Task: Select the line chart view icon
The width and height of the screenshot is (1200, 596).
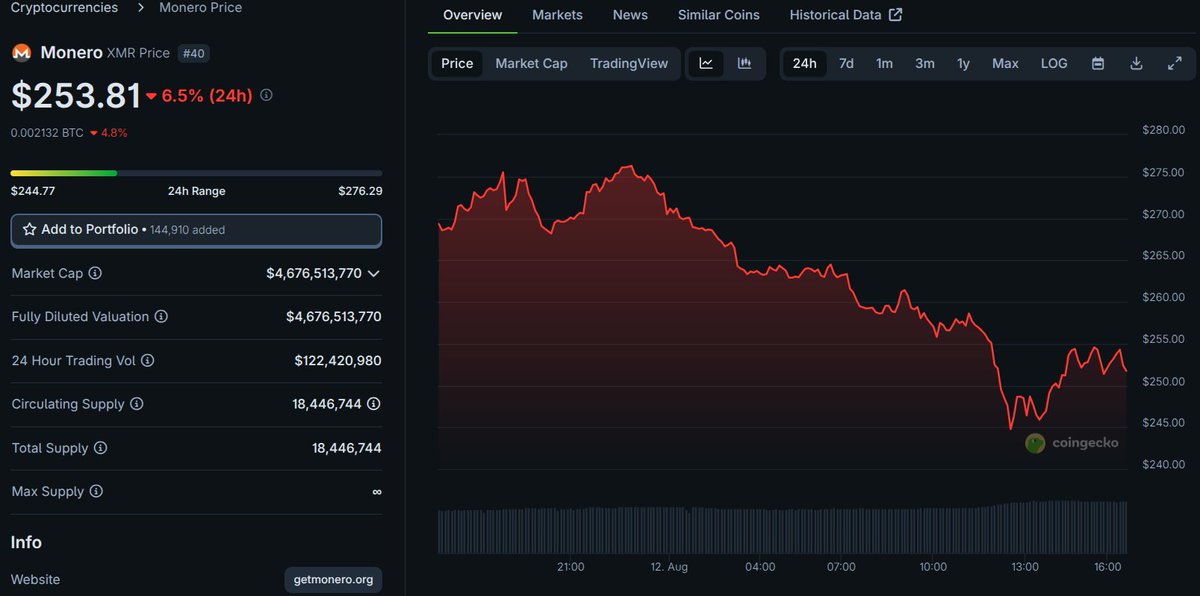Action: 706,62
